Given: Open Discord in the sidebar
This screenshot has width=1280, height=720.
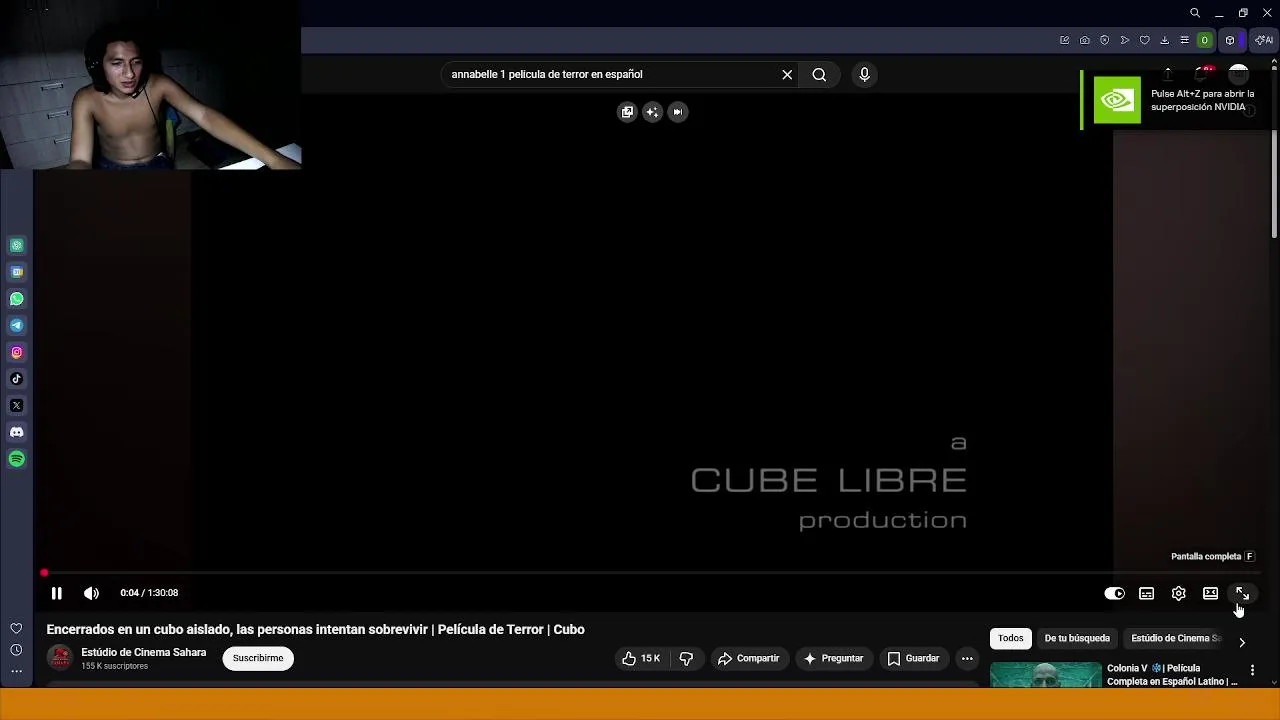Looking at the screenshot, I should (x=17, y=432).
